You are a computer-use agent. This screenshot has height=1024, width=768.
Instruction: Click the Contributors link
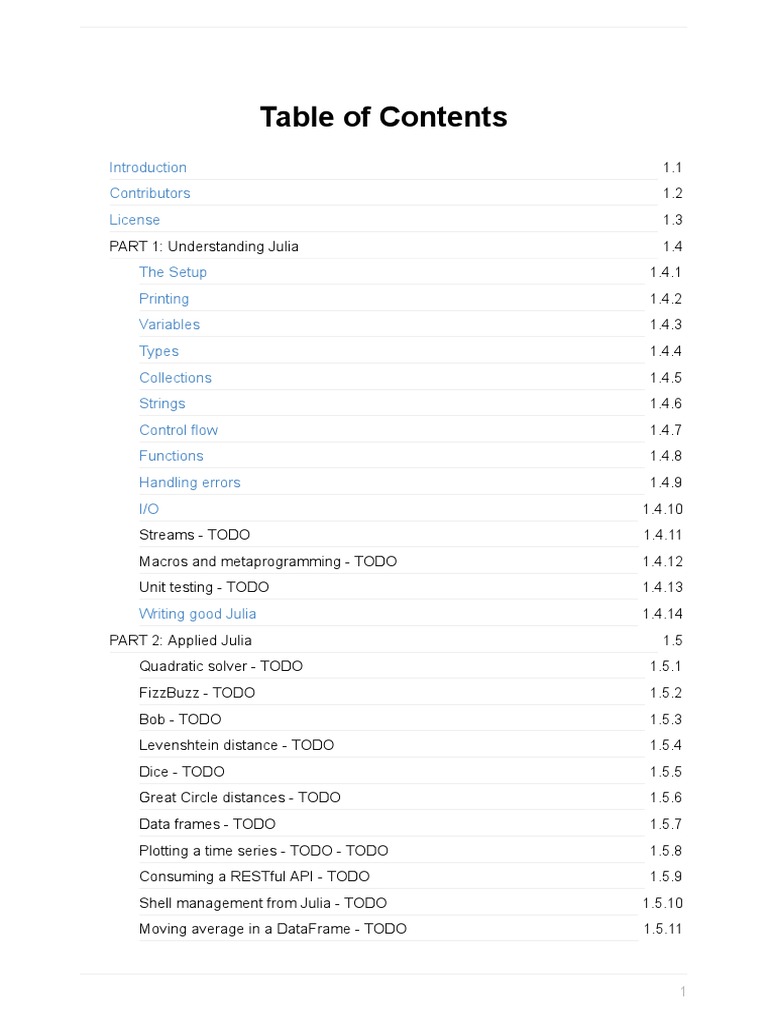[150, 193]
